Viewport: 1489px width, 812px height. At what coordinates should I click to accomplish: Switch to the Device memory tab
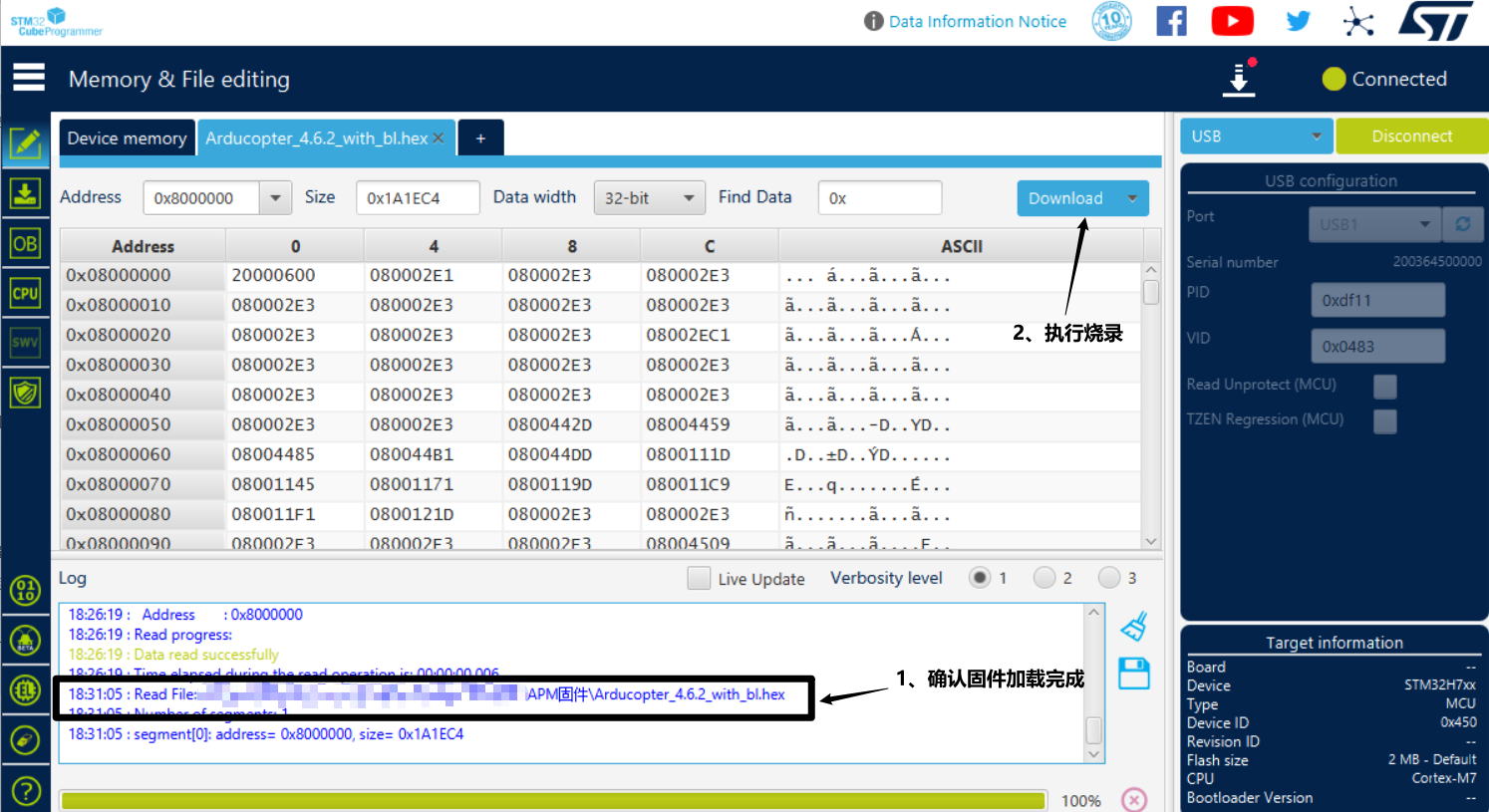[x=127, y=138]
